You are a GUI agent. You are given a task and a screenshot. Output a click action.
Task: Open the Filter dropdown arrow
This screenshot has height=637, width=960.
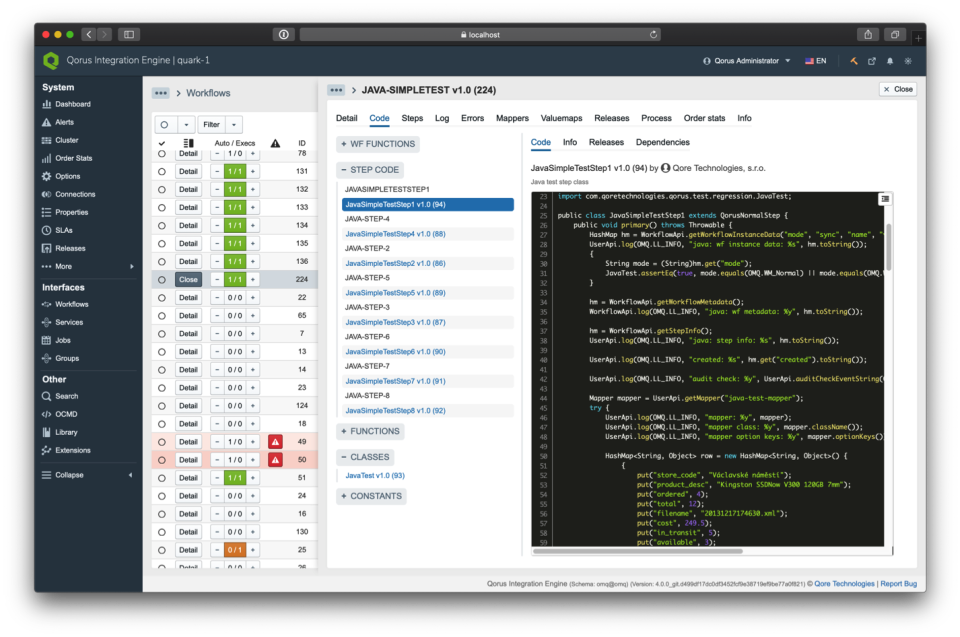pos(232,125)
